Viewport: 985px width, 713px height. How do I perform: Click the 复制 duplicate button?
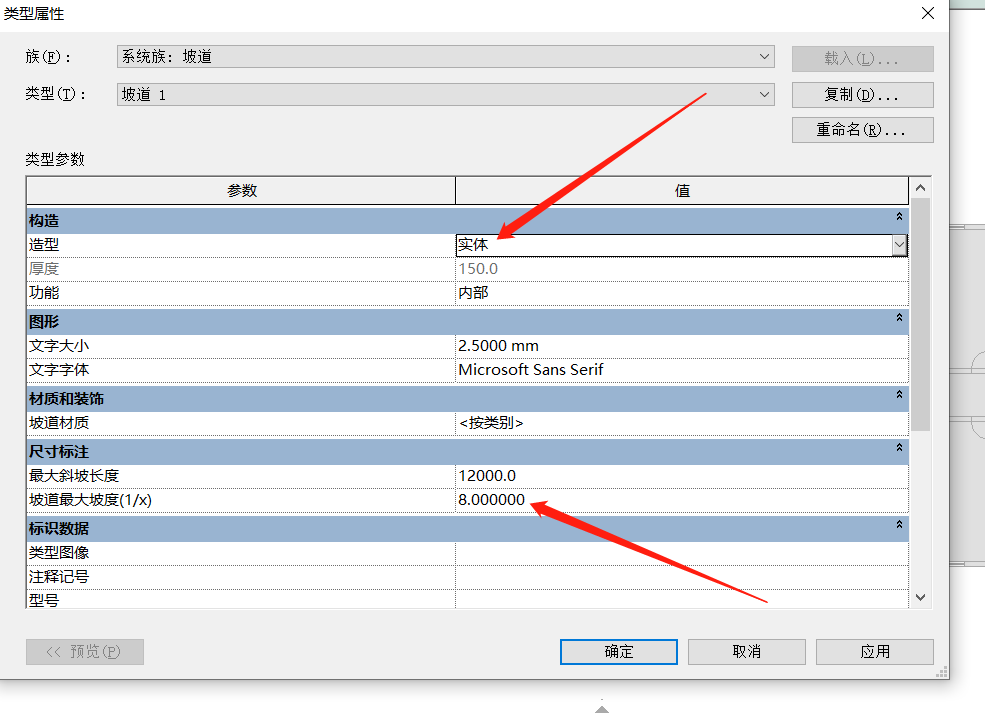(862, 95)
